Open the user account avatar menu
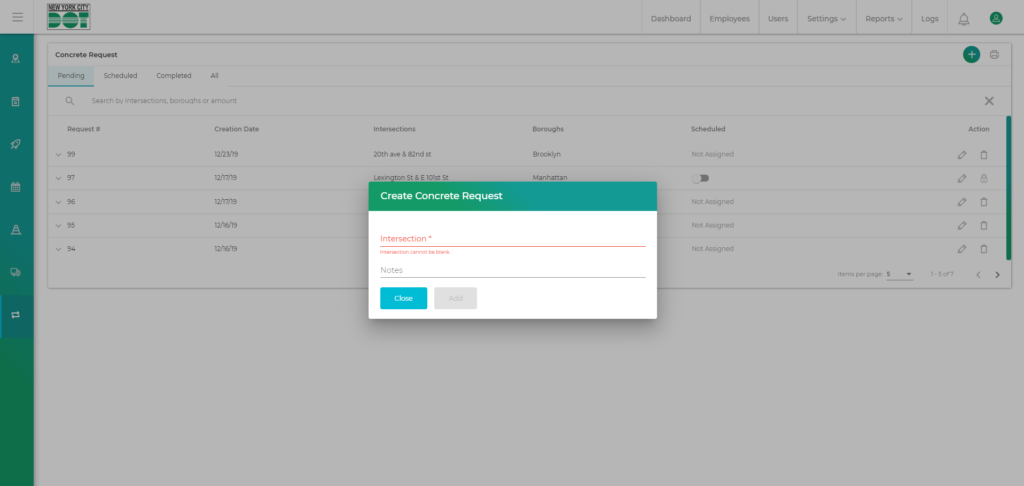 pyautogui.click(x=996, y=18)
